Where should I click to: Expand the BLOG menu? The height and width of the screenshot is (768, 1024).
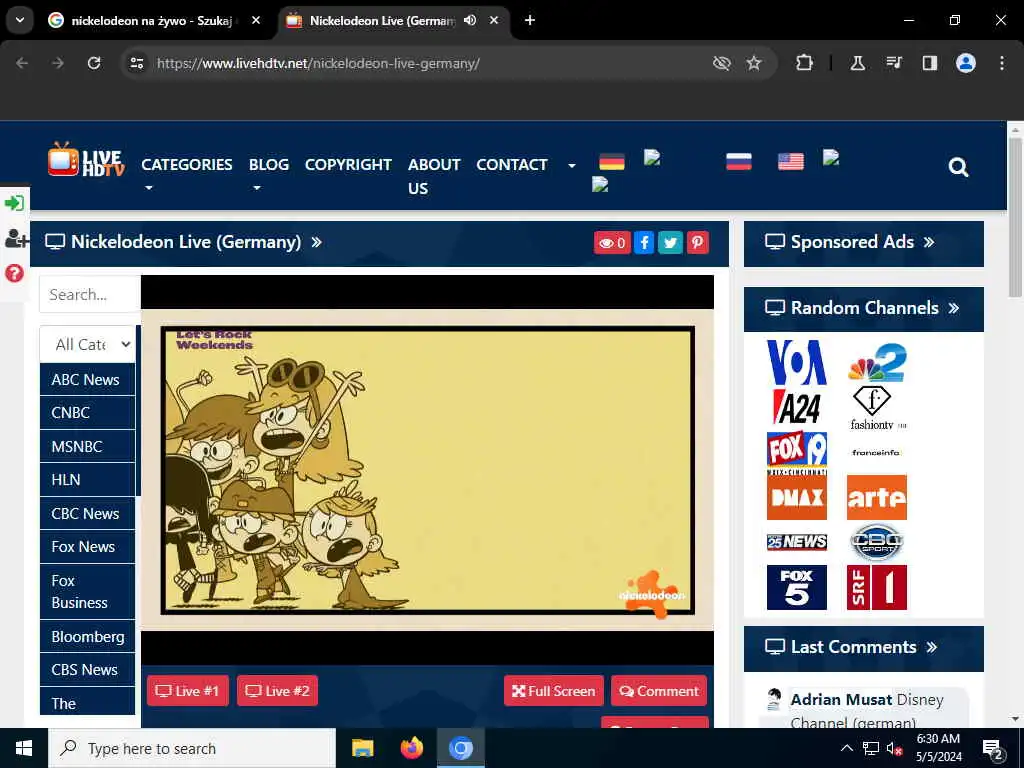[x=268, y=174]
